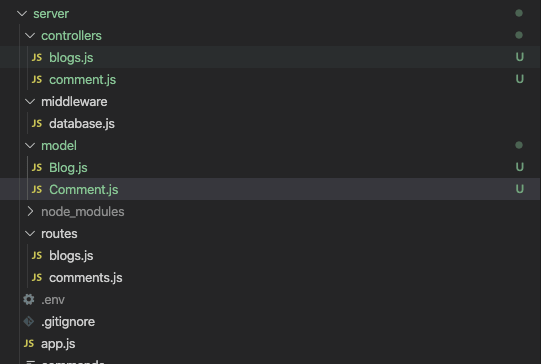Open the .gitignore file
Viewport: 541px width, 364px height.
(68, 322)
